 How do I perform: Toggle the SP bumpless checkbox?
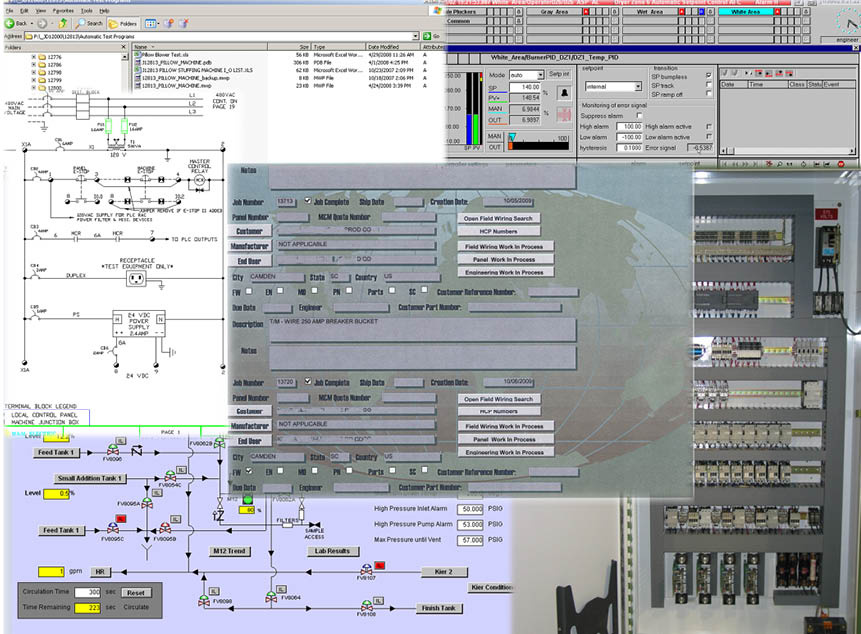tap(708, 75)
